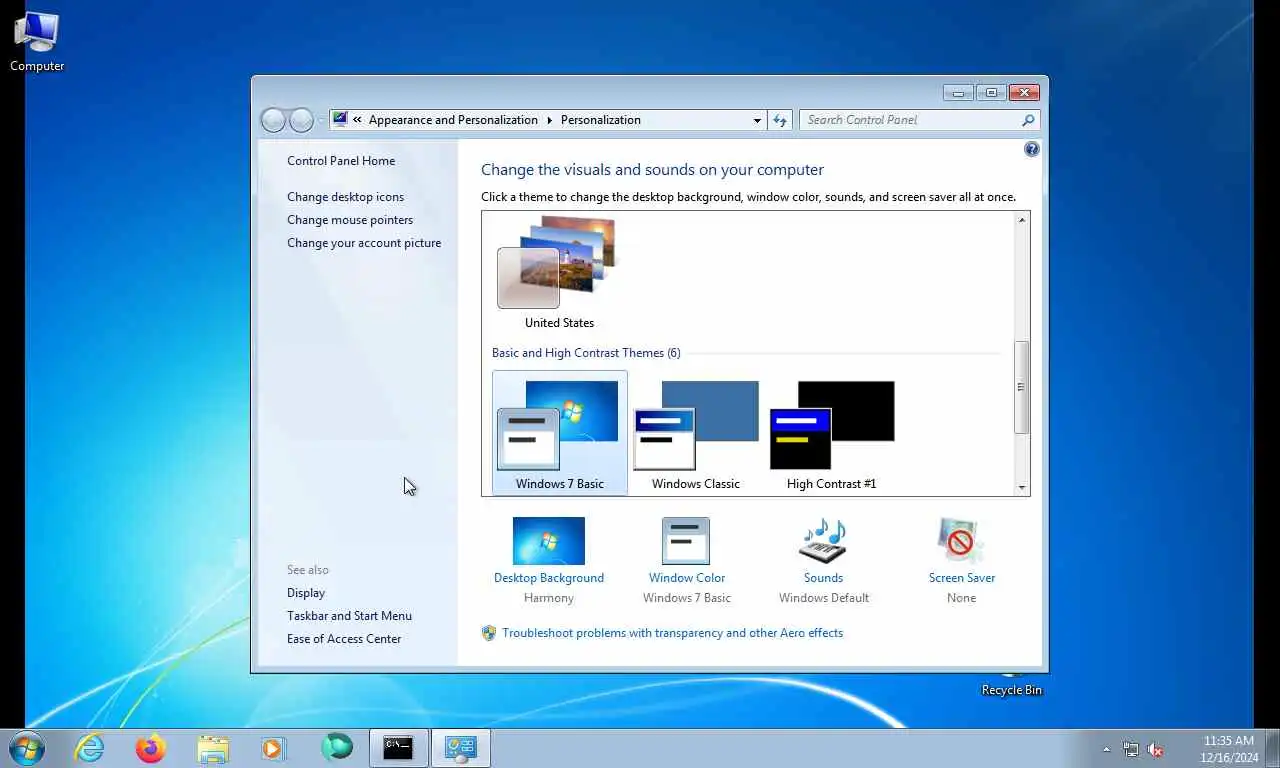Click the theme list scrollbar thumb
Screen dimensions: 1280x768
[1022, 387]
